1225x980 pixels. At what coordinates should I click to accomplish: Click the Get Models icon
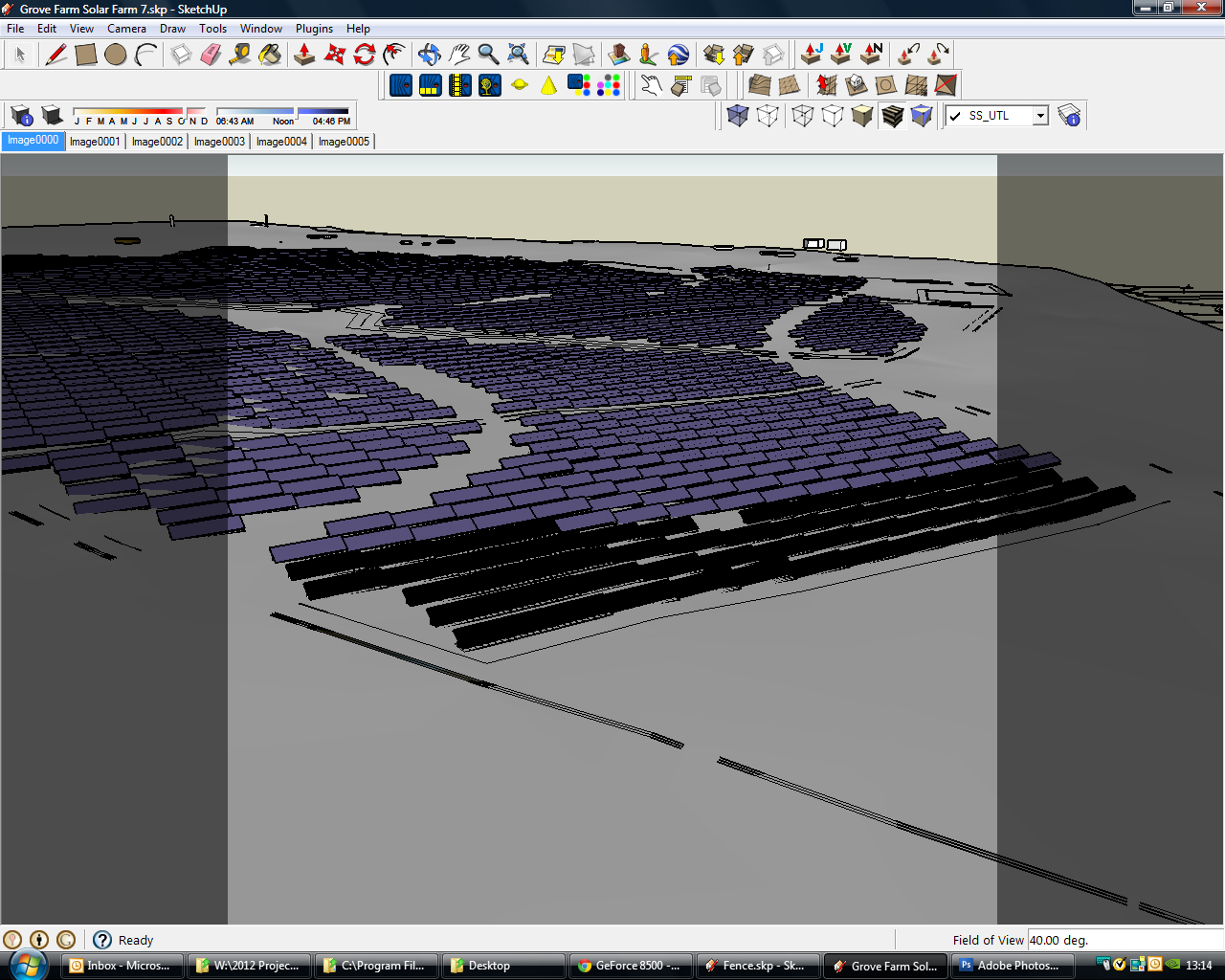(x=713, y=55)
